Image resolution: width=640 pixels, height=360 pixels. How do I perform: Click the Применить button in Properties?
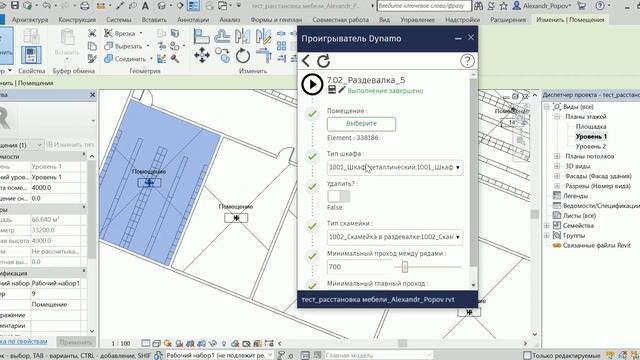click(x=75, y=342)
